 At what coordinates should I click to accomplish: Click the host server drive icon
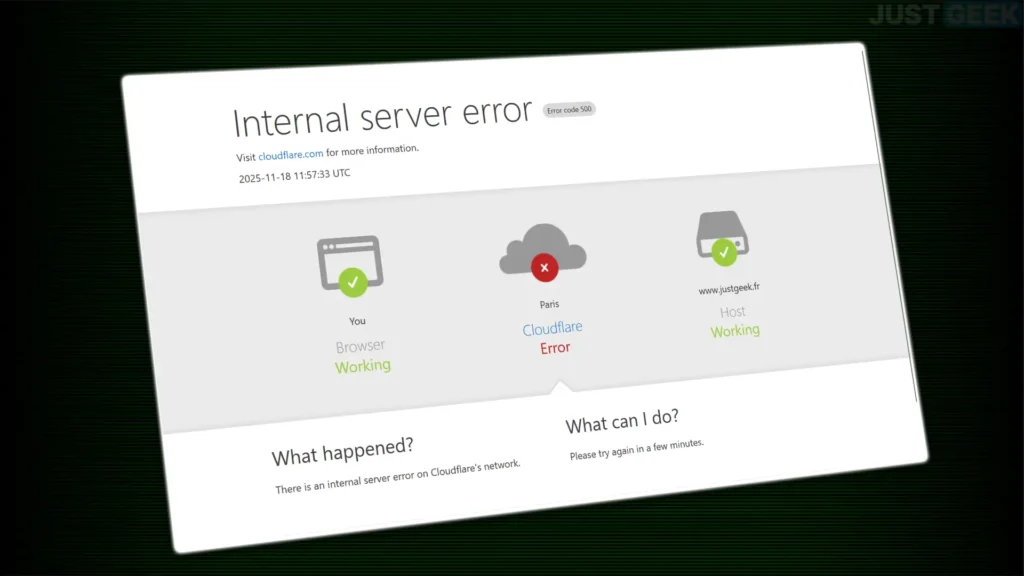[722, 234]
